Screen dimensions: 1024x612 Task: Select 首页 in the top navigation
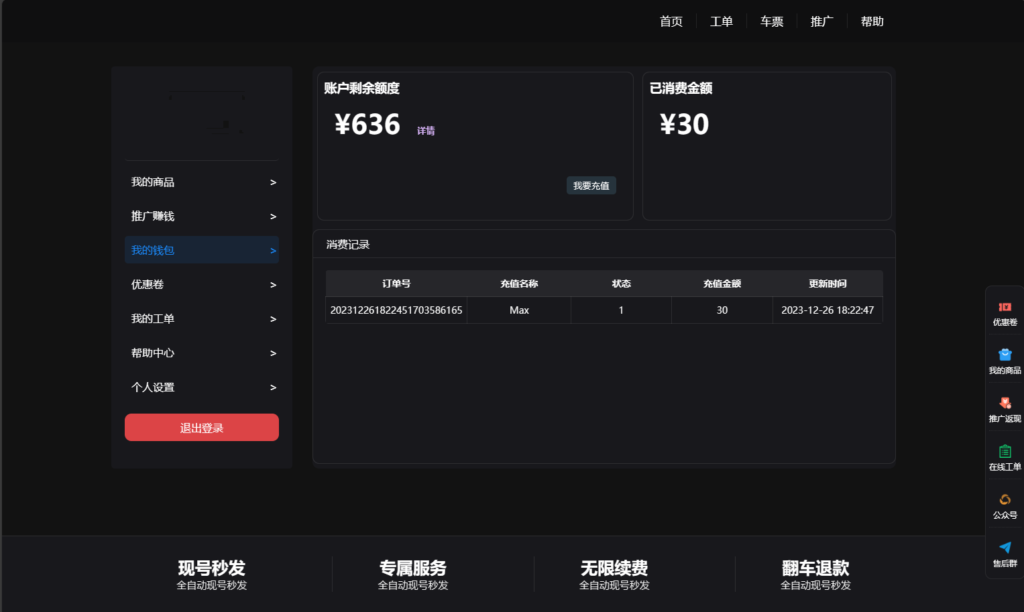point(670,20)
